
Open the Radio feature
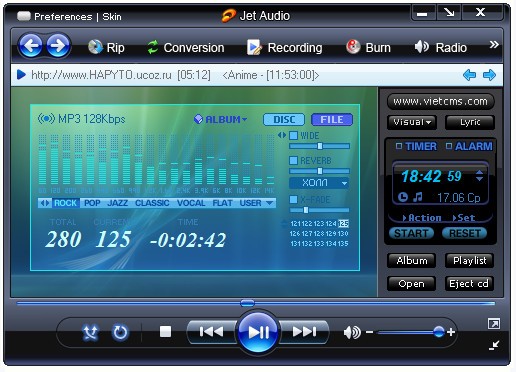[x=441, y=48]
